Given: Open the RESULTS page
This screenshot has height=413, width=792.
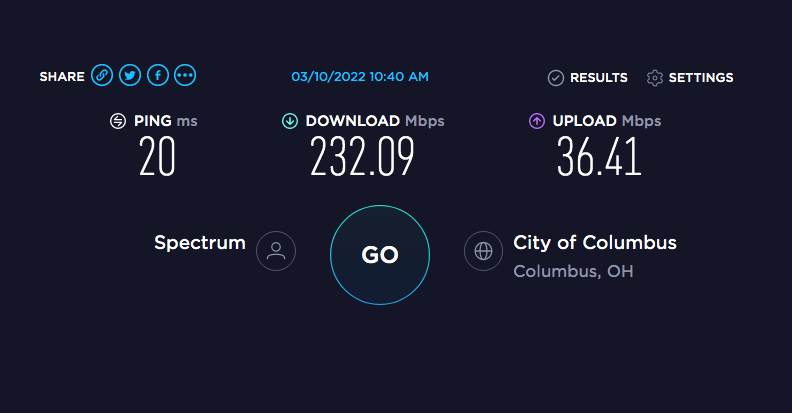Looking at the screenshot, I should coord(599,78).
